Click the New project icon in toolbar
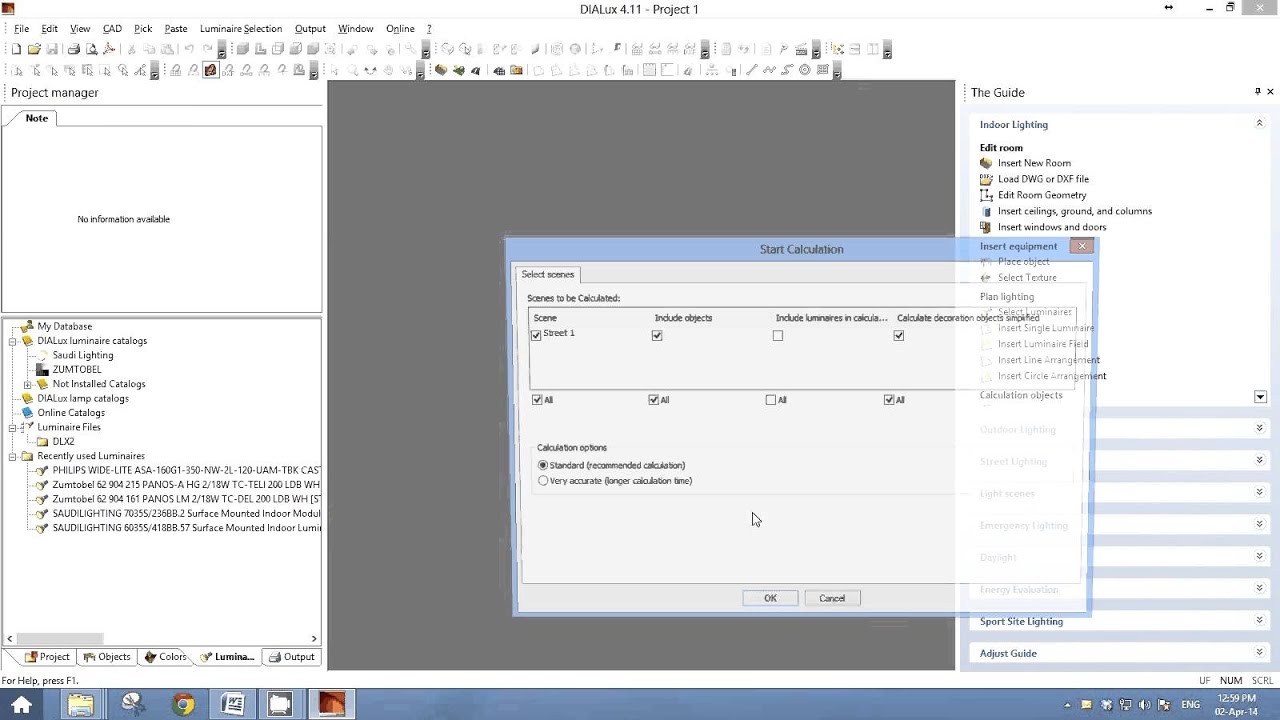 [17, 49]
